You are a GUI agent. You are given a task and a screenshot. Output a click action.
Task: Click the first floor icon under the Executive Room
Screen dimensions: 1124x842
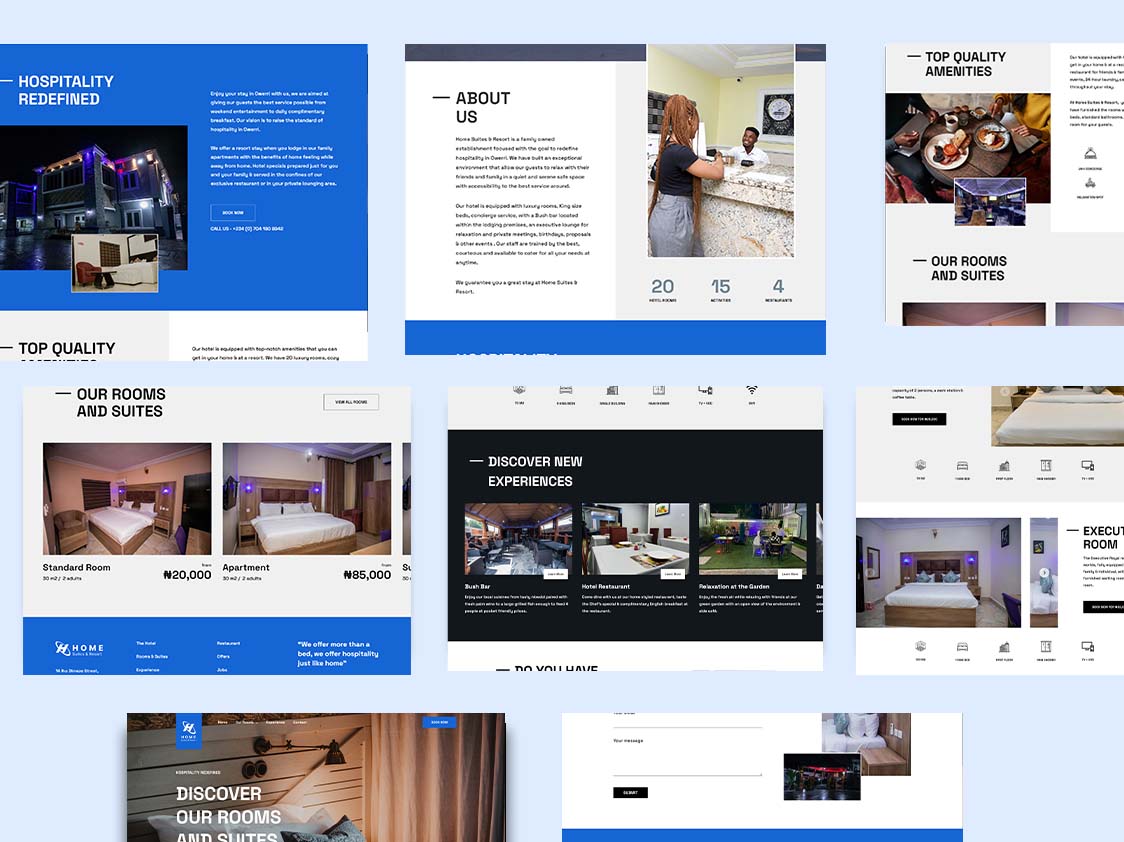pyautogui.click(x=1005, y=647)
